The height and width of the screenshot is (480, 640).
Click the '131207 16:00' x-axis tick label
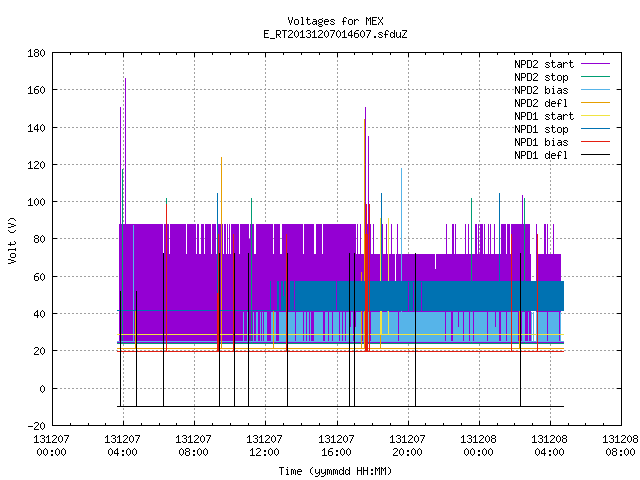coord(336,446)
